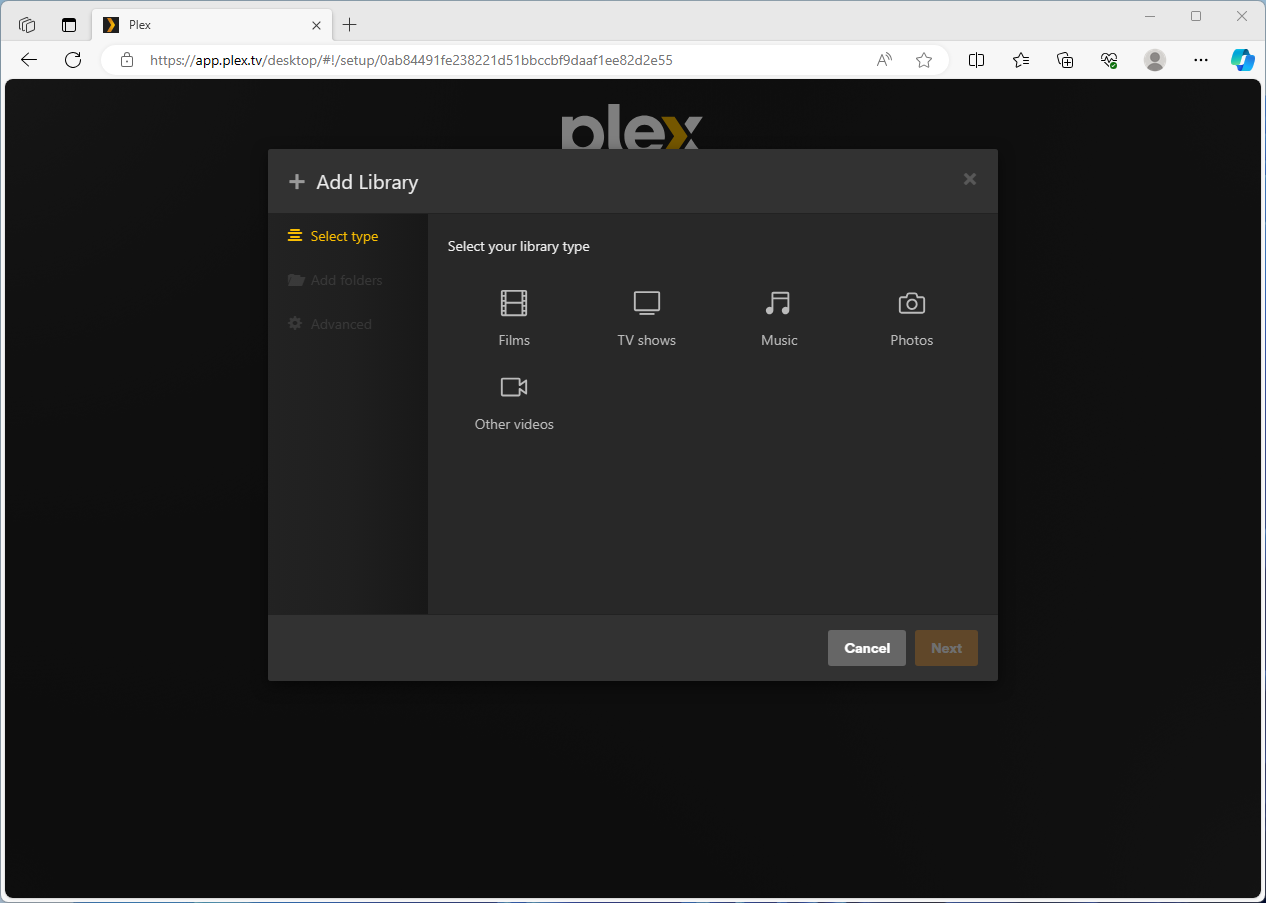This screenshot has height=903, width=1266.
Task: Choose the Other videos library type
Action: click(x=514, y=402)
